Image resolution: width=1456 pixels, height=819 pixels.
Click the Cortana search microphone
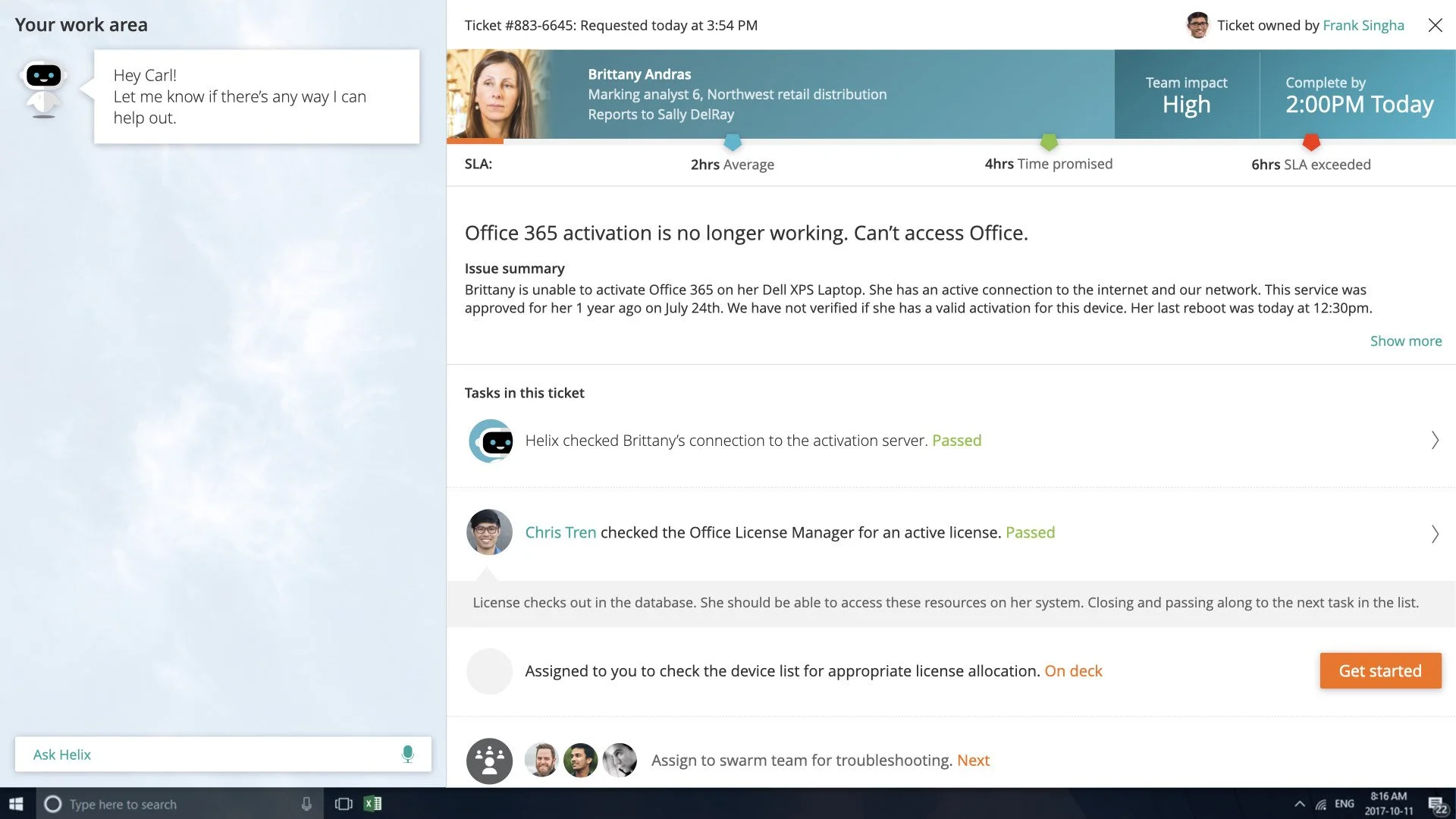(306, 804)
